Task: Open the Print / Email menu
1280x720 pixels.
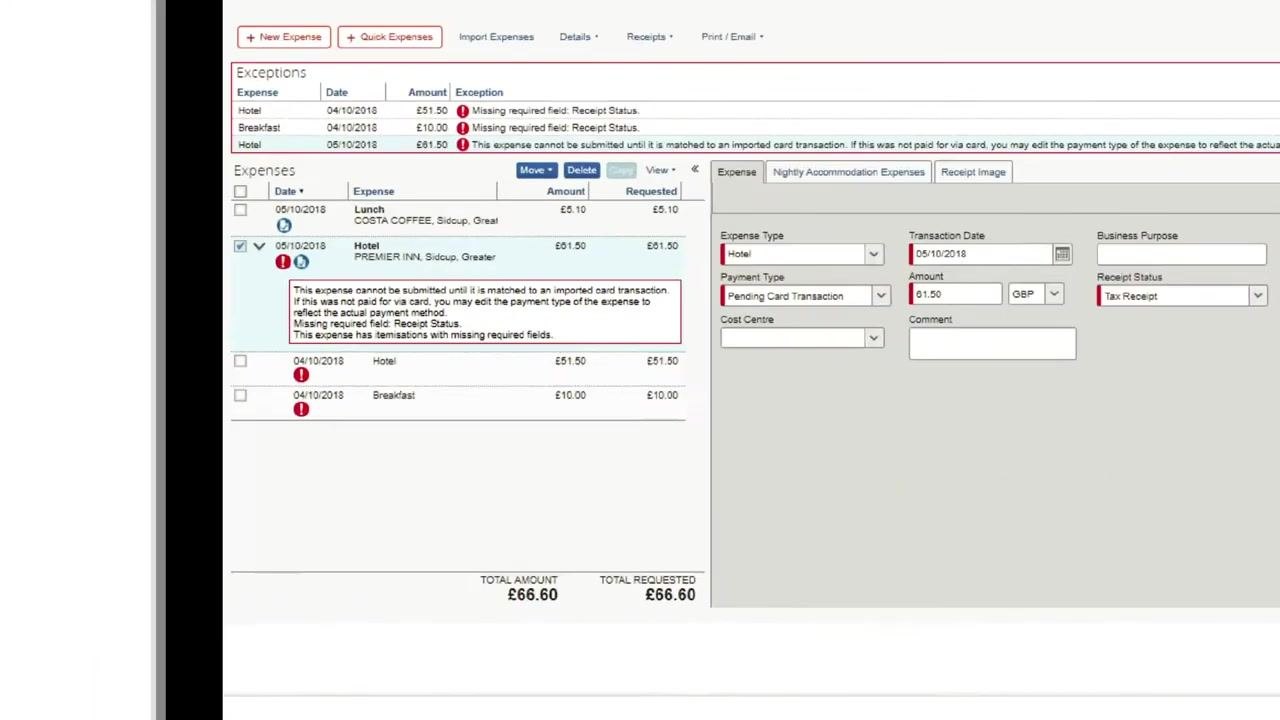Action: (732, 37)
